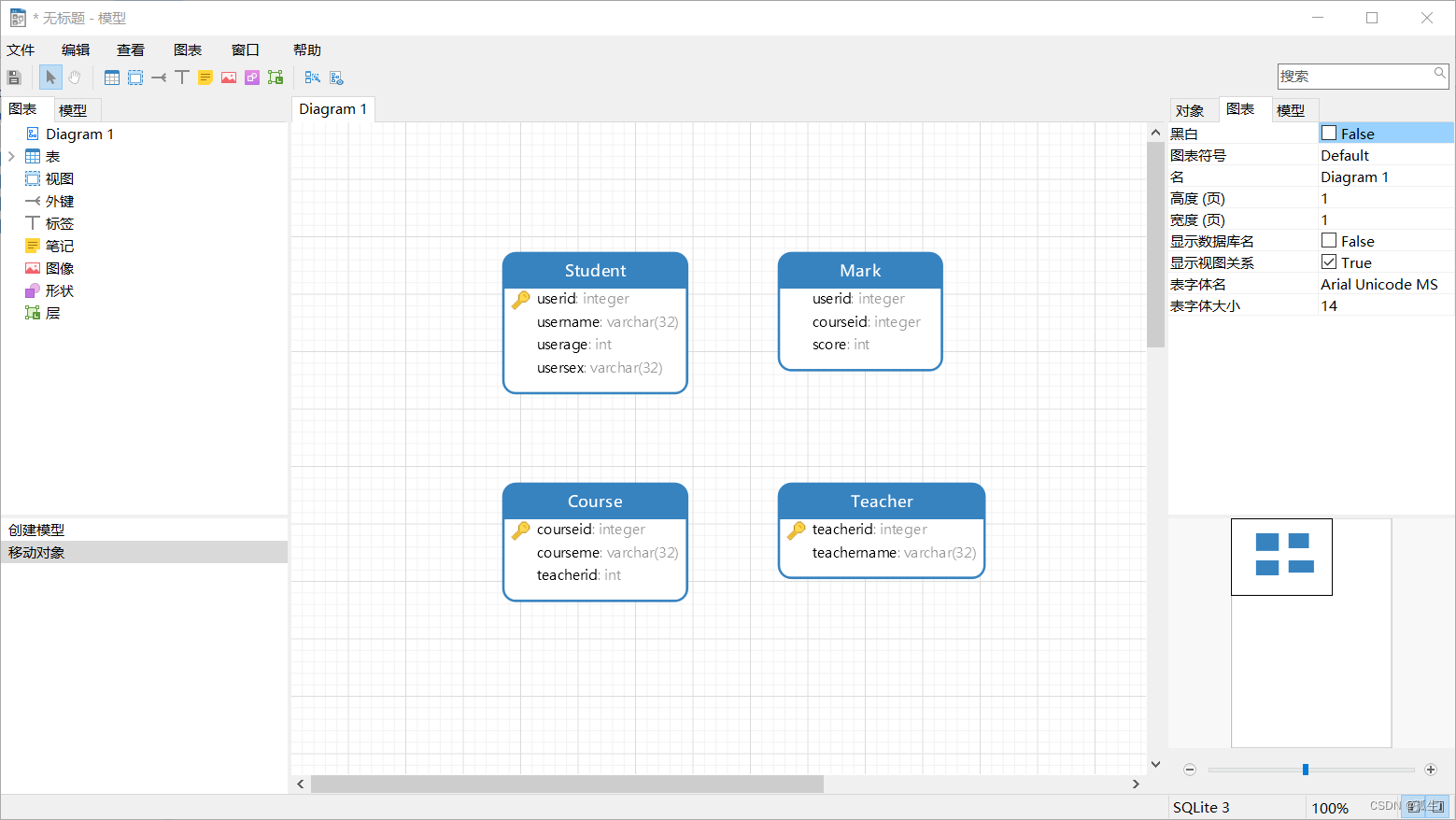The width and height of the screenshot is (1456, 820).
Task: Select the Diagram 1 canvas tab
Action: click(333, 109)
